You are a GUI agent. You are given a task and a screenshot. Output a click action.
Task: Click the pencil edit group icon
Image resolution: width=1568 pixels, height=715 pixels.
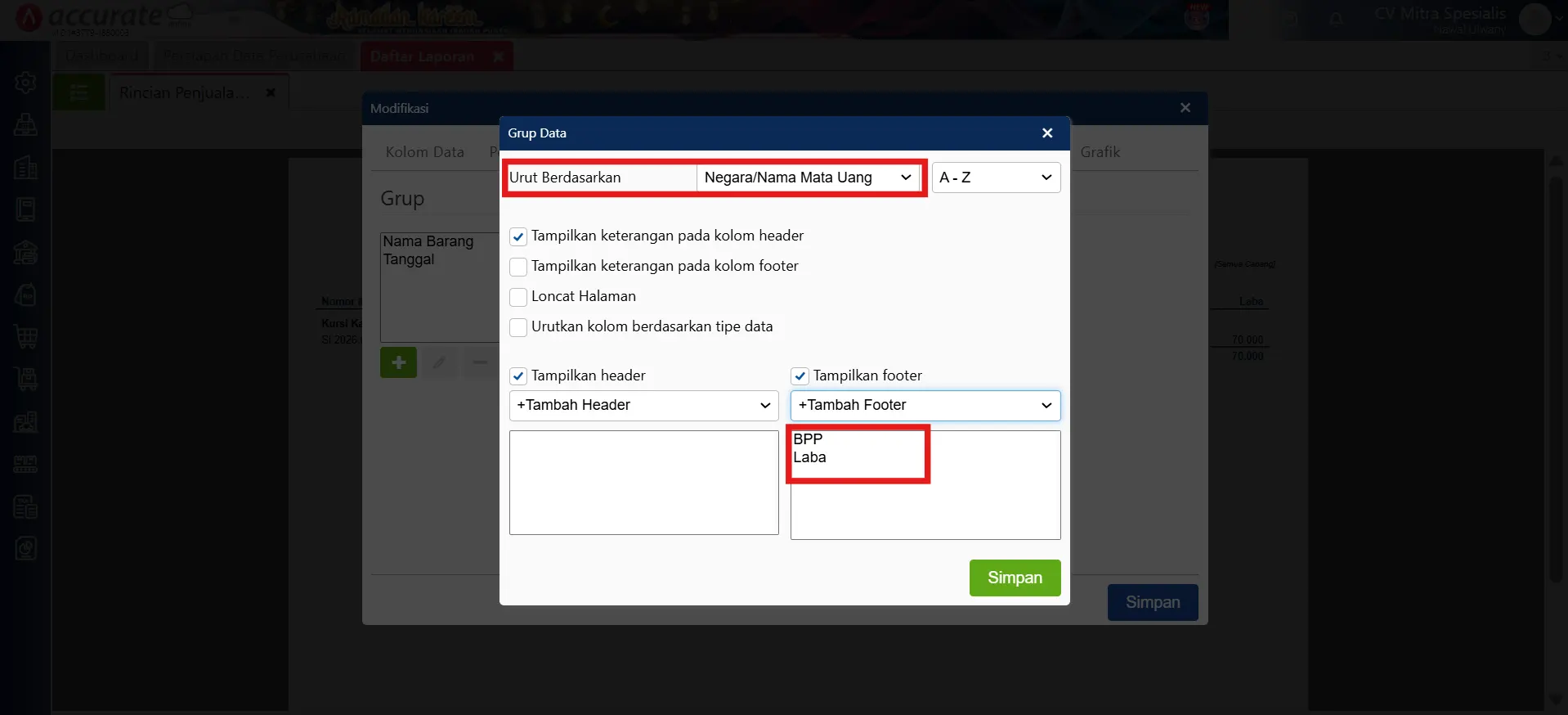[439, 362]
